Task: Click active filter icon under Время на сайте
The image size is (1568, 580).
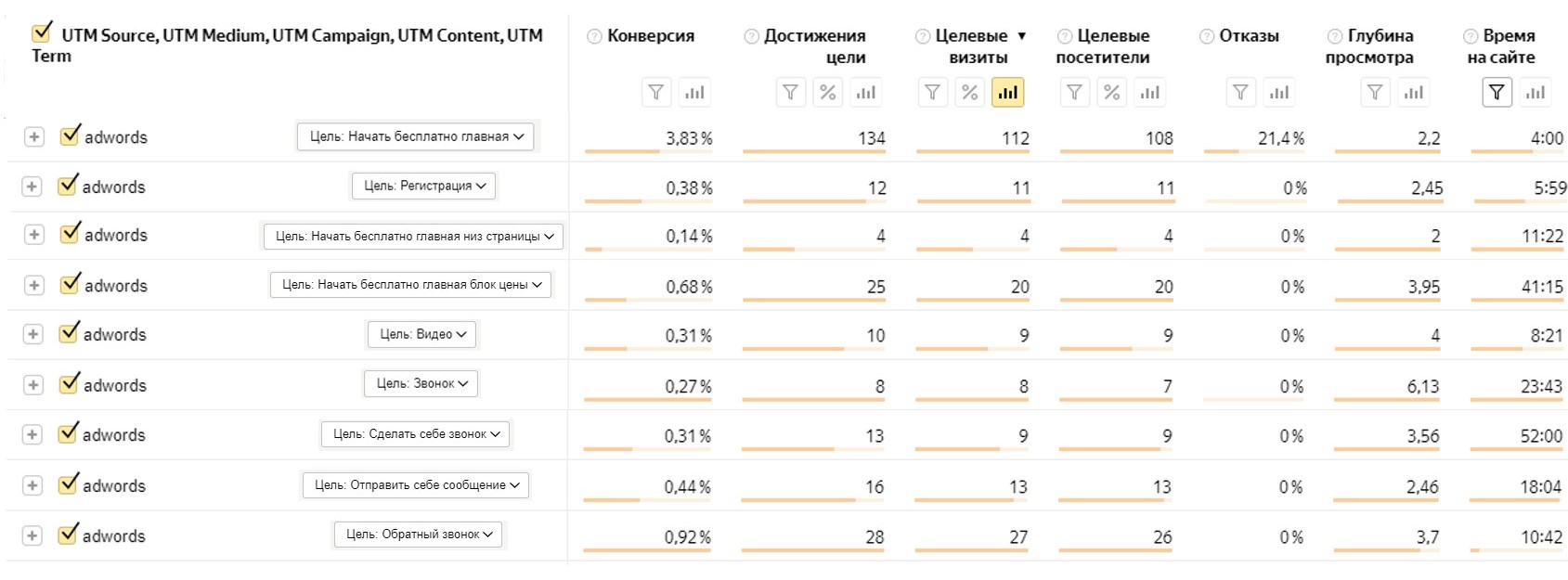Action: click(x=1497, y=92)
